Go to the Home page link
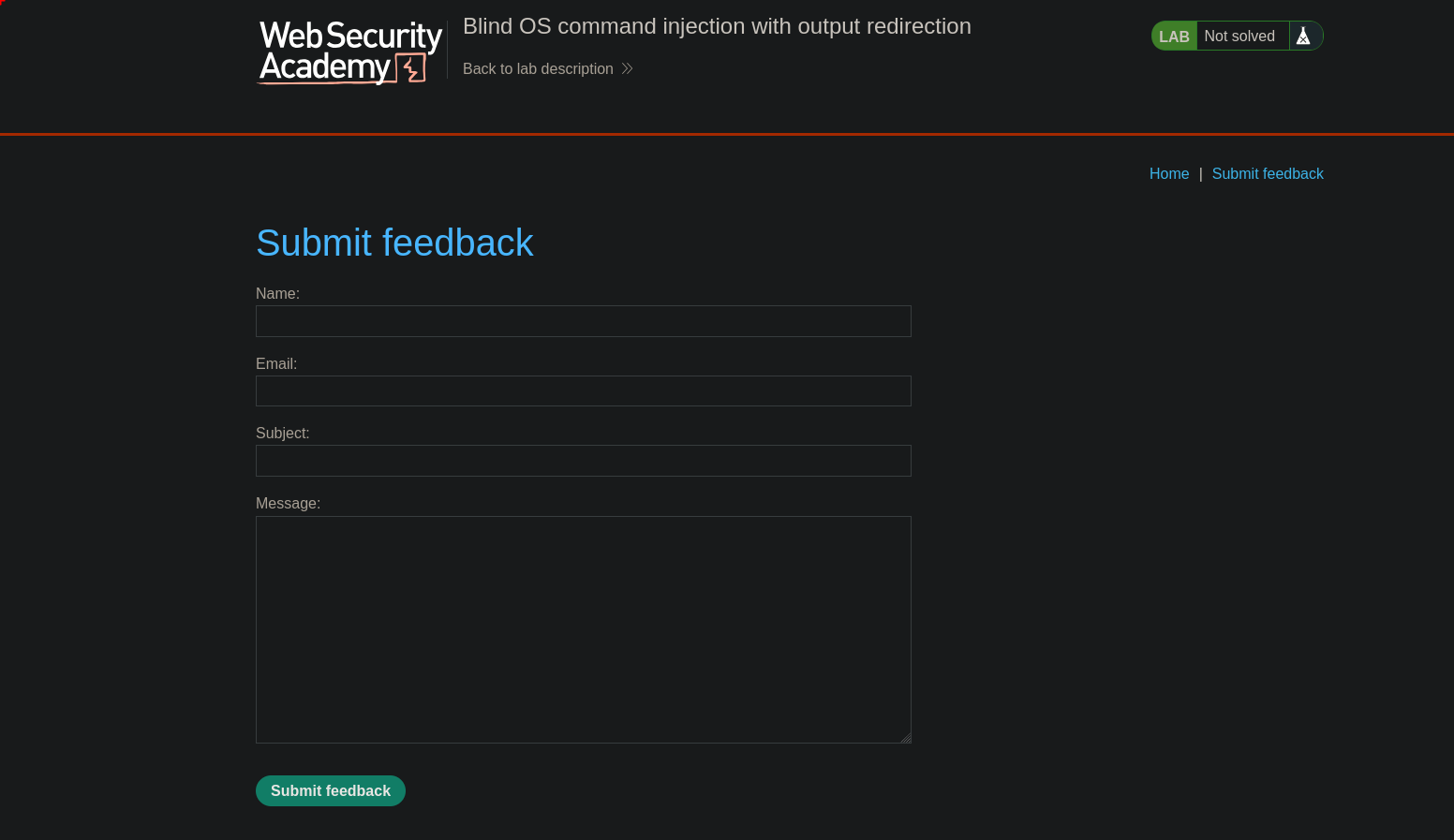 point(1169,174)
